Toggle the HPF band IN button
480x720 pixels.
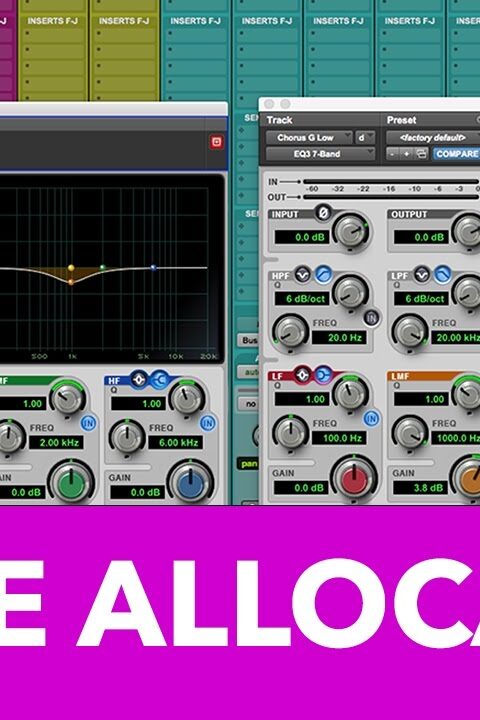click(x=372, y=318)
